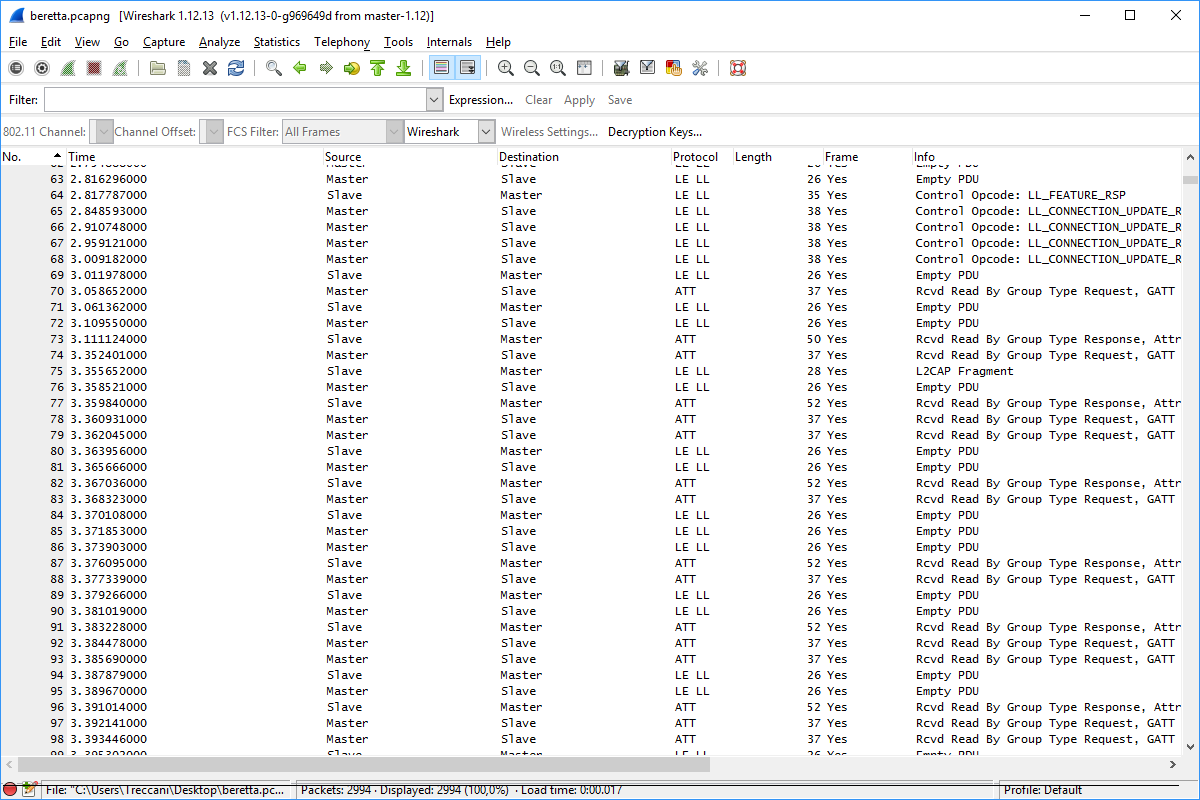Open Wireless Settings...
This screenshot has width=1200, height=800.
coord(549,132)
